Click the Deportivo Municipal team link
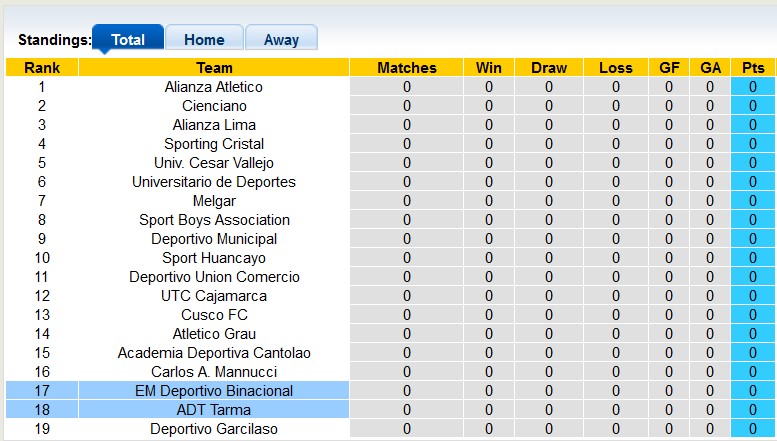Image resolution: width=777 pixels, height=441 pixels. click(214, 239)
